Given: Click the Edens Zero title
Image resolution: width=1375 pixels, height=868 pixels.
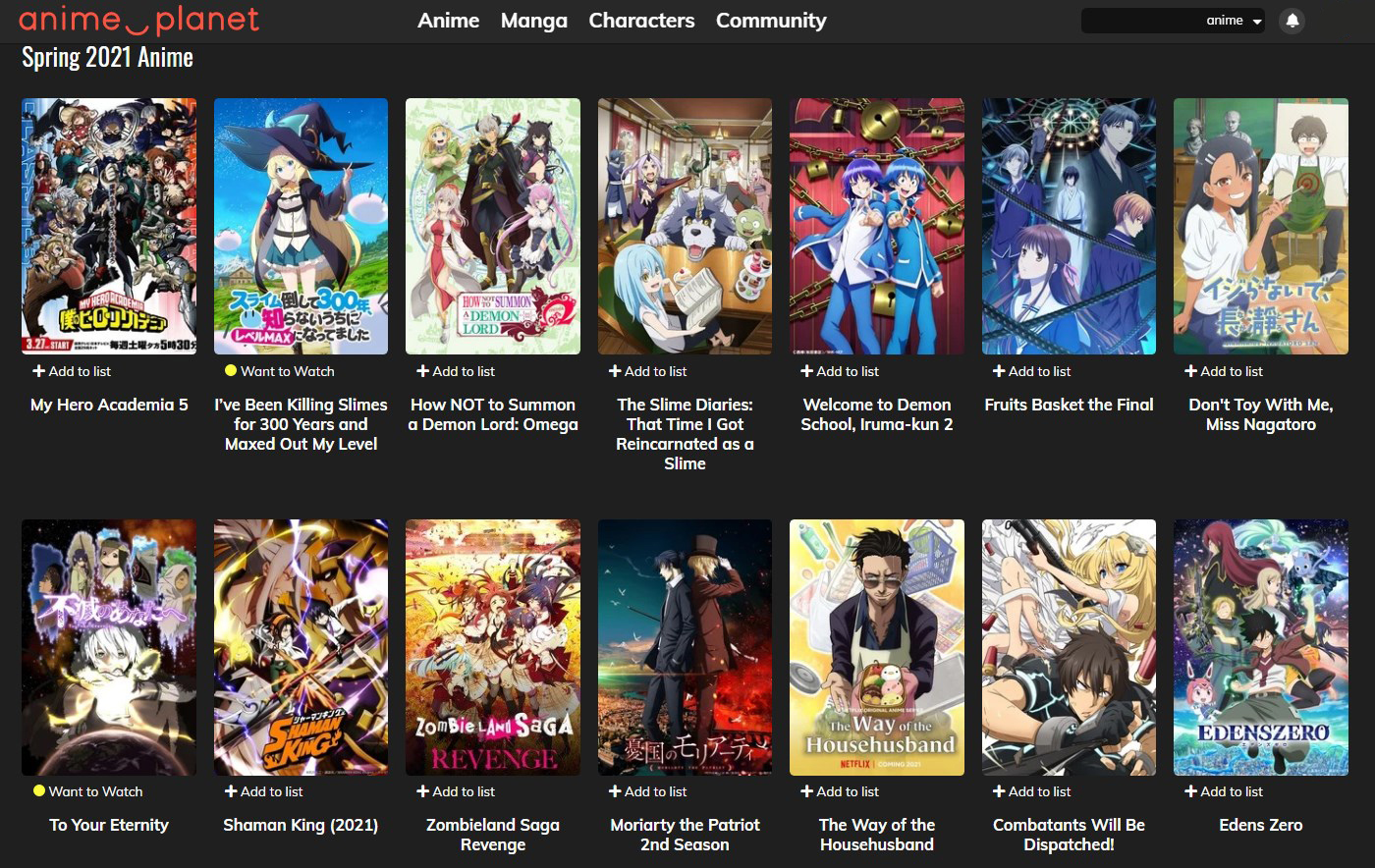Looking at the screenshot, I should click(1261, 825).
